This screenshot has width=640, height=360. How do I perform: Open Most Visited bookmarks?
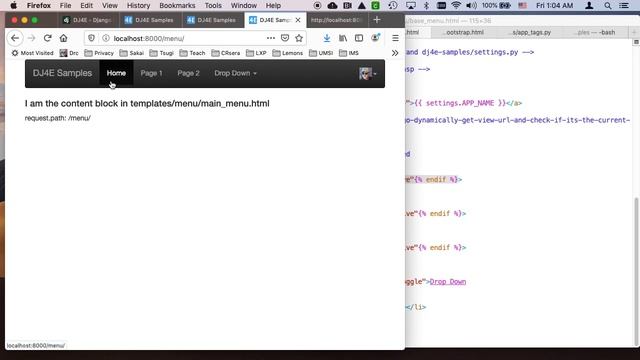point(33,53)
